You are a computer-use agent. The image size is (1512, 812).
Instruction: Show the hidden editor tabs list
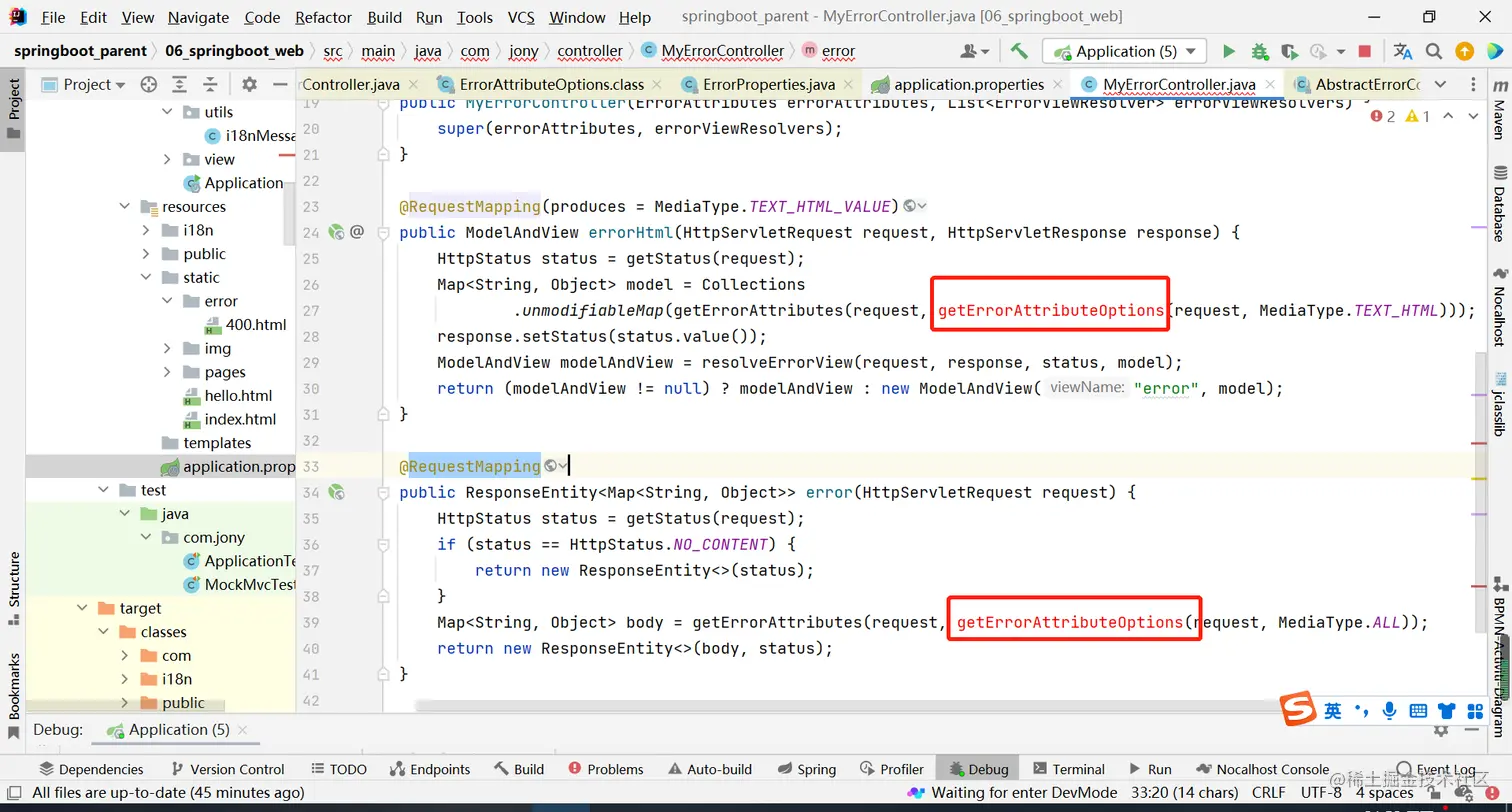[x=1440, y=84]
